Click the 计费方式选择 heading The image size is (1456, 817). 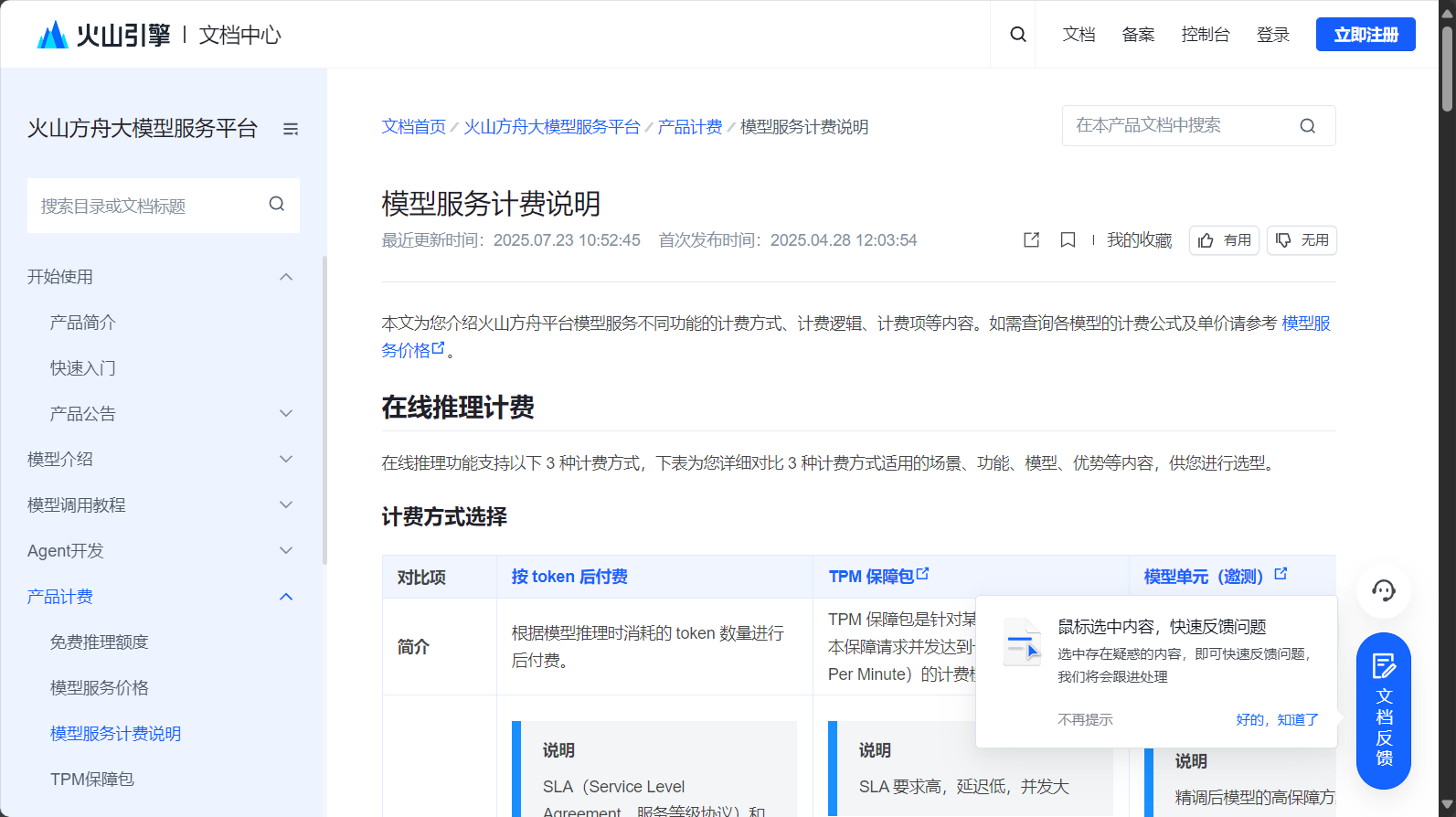pos(444,517)
